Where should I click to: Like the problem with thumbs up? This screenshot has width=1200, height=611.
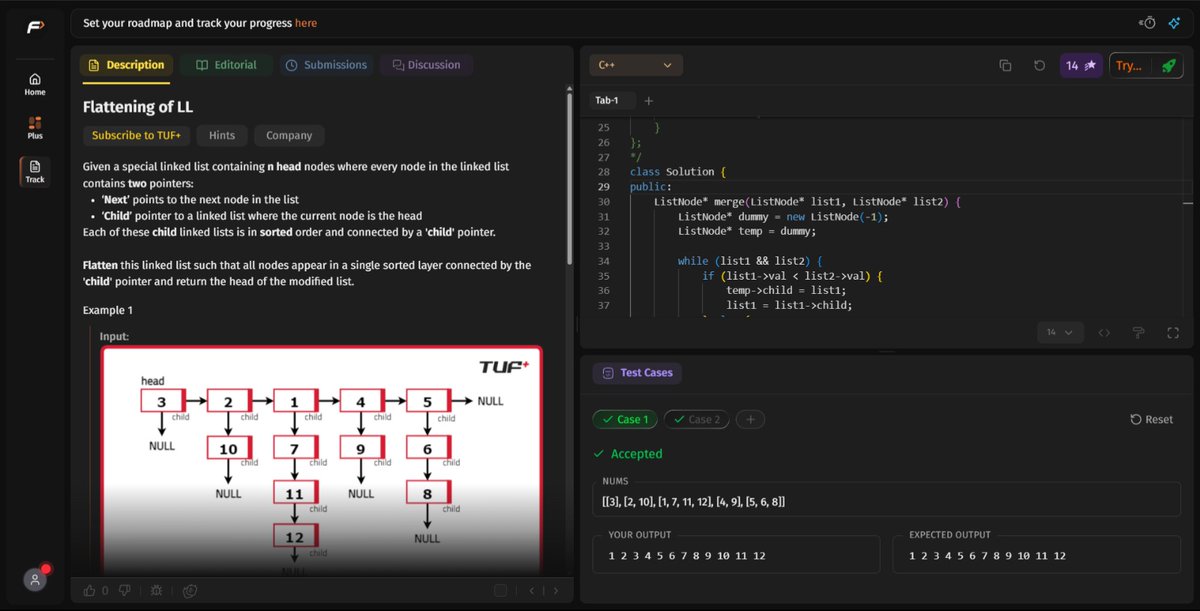pos(90,591)
